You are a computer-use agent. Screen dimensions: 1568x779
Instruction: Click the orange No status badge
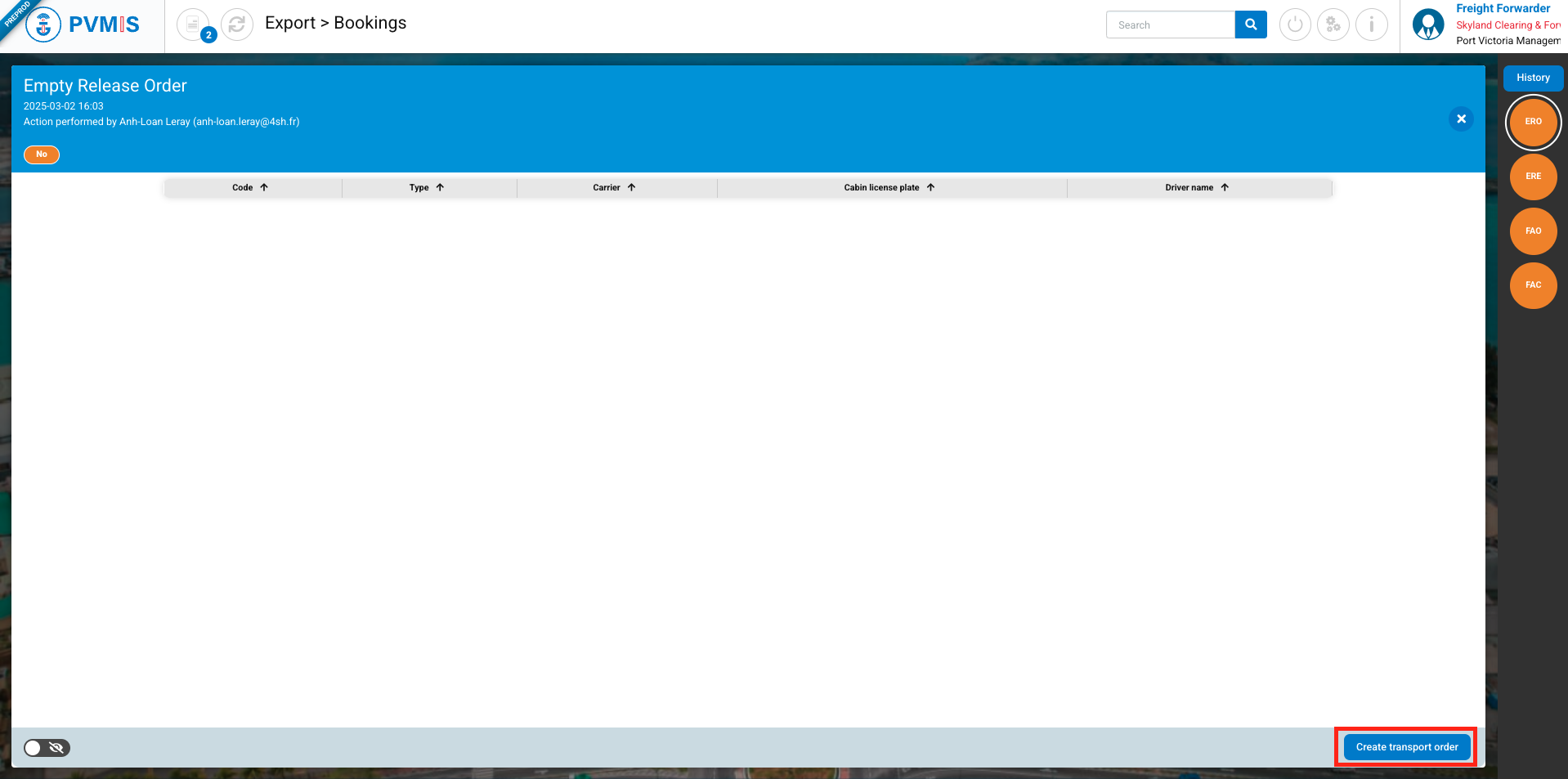point(42,154)
